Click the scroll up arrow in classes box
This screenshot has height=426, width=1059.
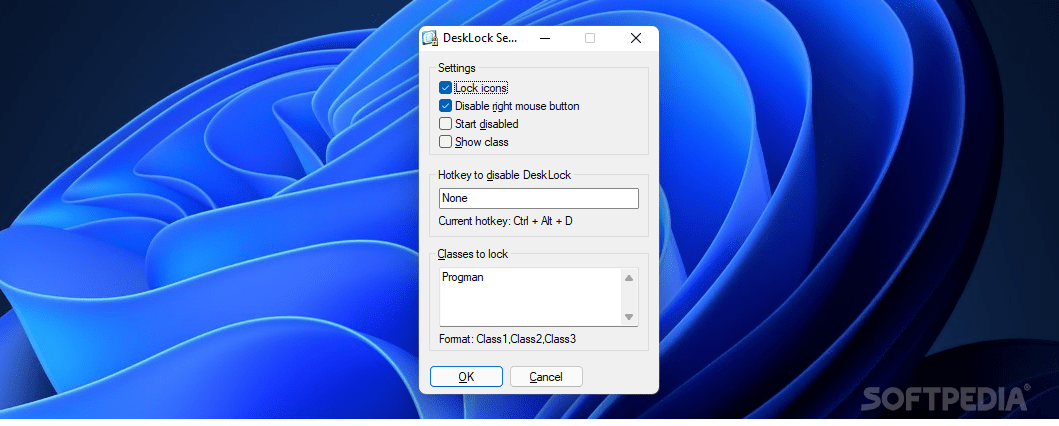[x=629, y=277]
